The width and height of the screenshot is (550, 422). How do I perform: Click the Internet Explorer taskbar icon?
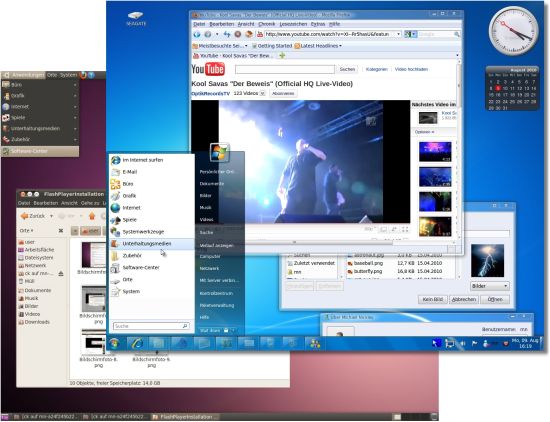(x=137, y=343)
